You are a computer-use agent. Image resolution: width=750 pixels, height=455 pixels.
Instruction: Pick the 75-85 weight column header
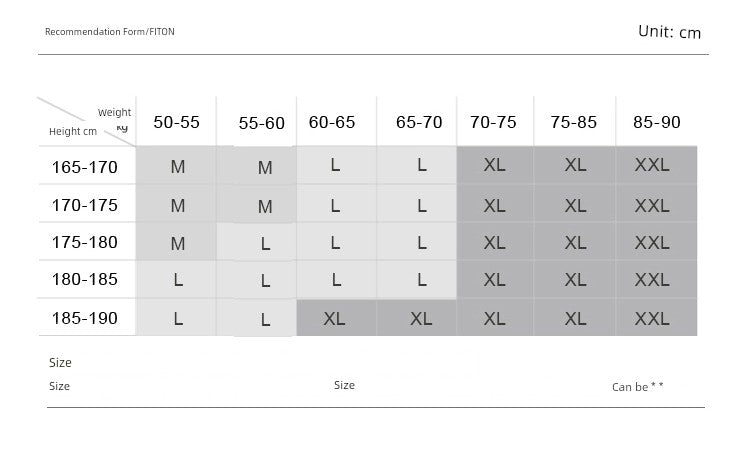click(573, 122)
